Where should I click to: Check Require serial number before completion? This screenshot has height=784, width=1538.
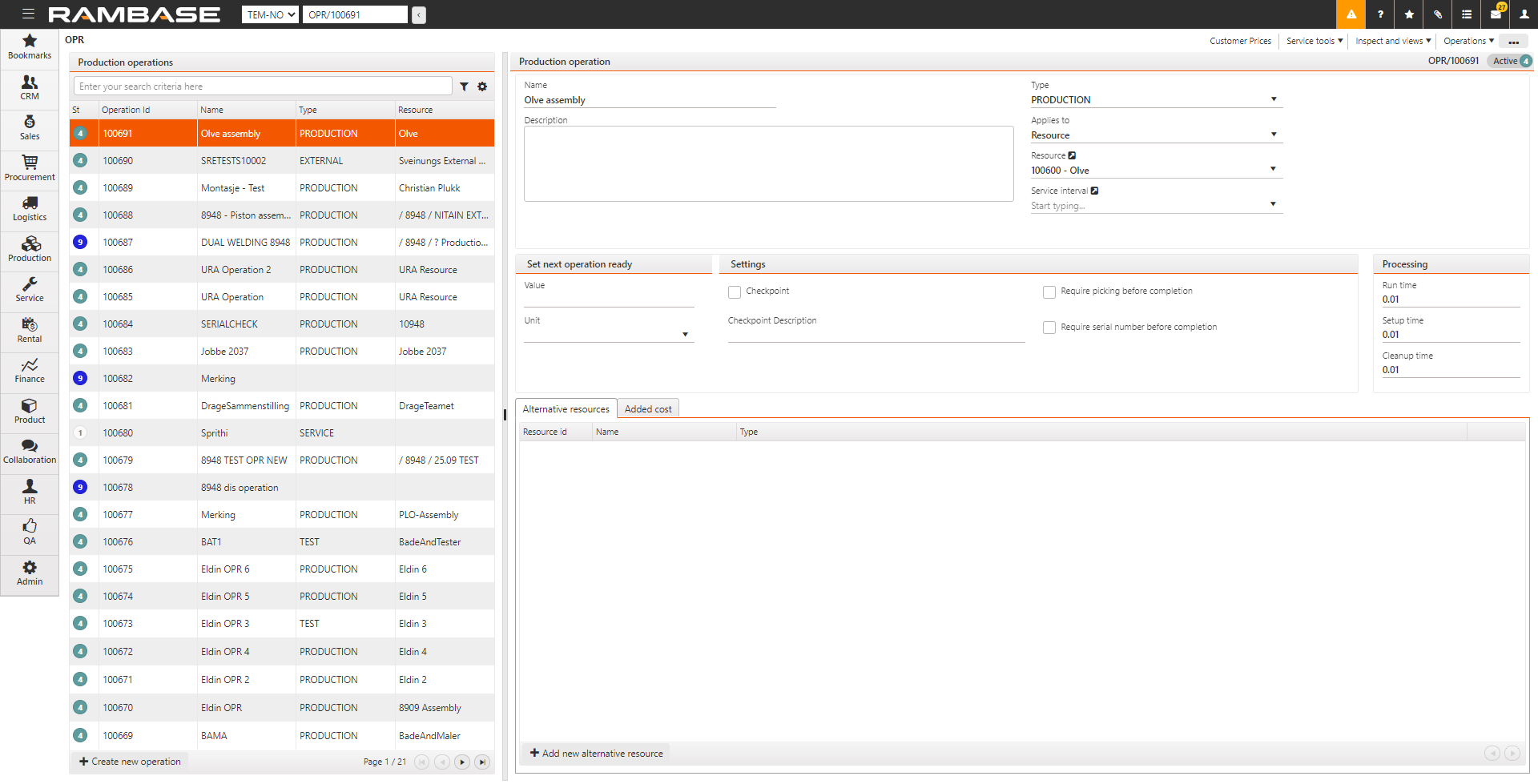[x=1049, y=328]
